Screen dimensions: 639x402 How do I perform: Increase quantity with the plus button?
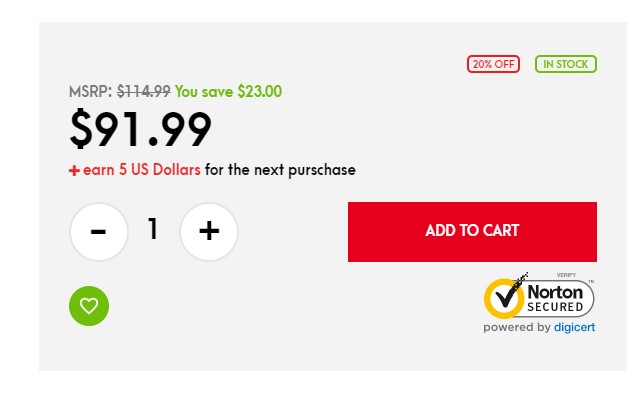click(209, 232)
